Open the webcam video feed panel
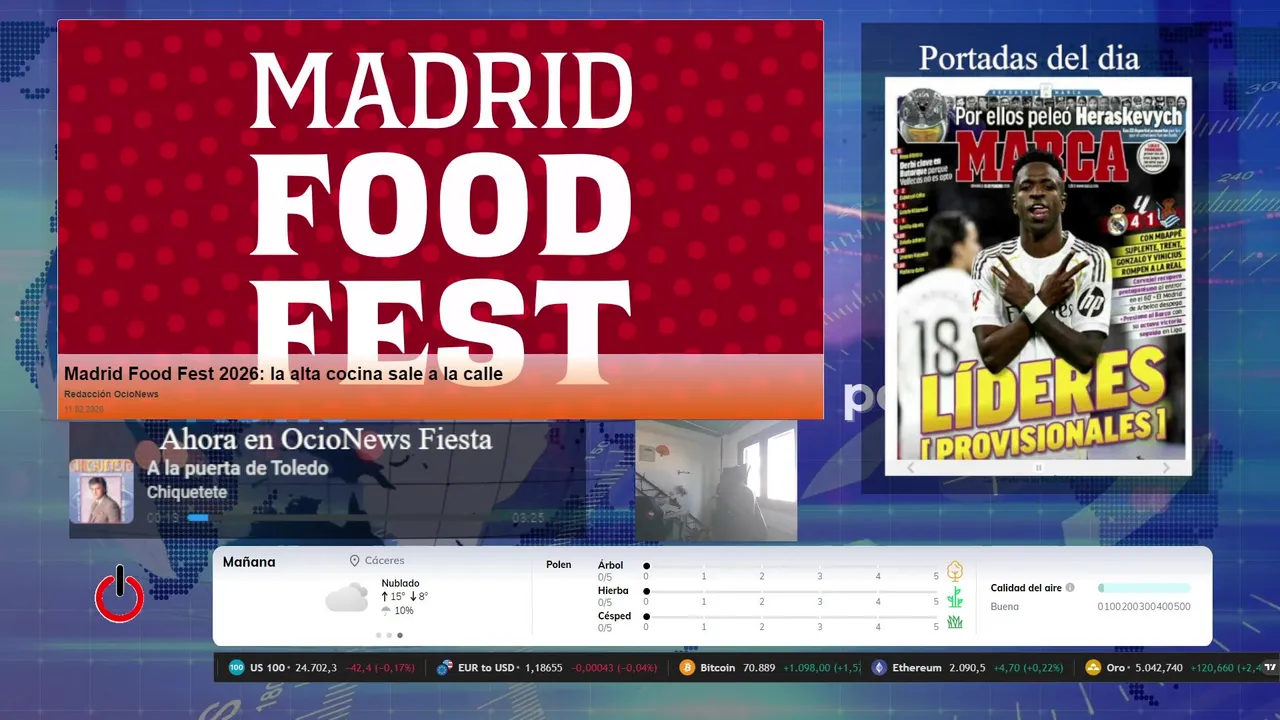1280x720 pixels. [x=716, y=481]
